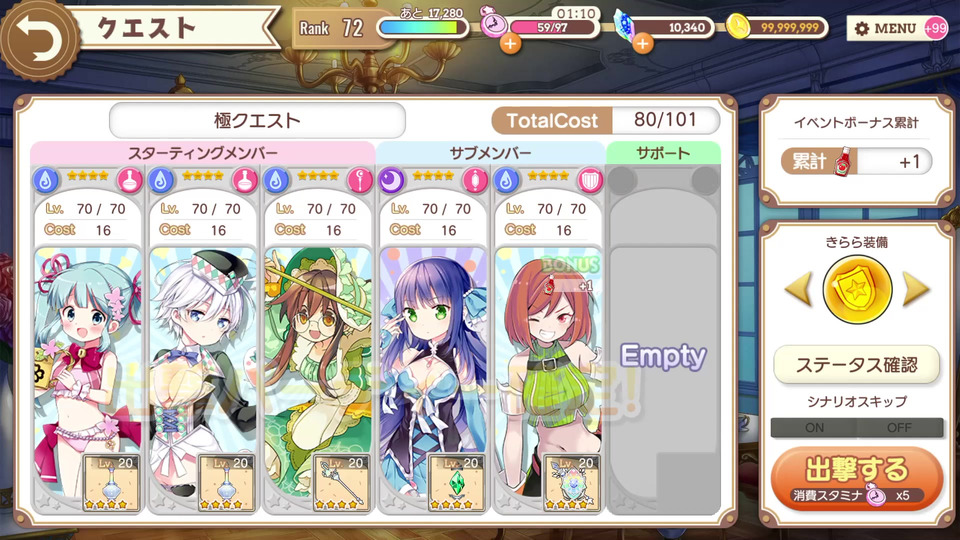Image resolution: width=960 pixels, height=540 pixels.
Task: Tap the plus icon under crystal count
Action: click(642, 44)
